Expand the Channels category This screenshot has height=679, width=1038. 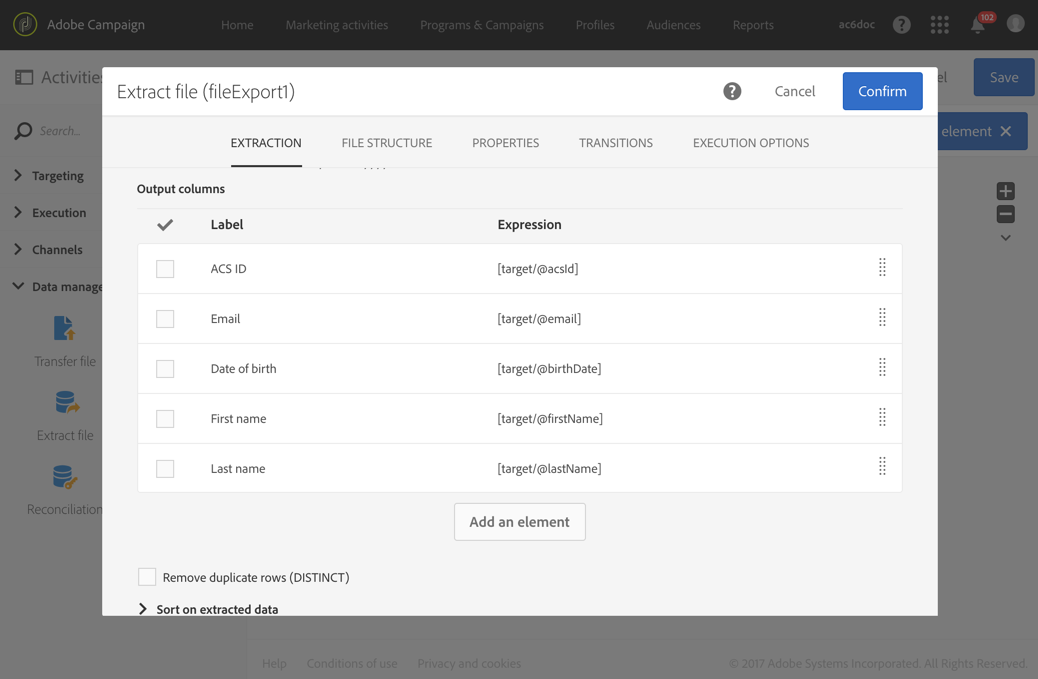click(x=18, y=250)
